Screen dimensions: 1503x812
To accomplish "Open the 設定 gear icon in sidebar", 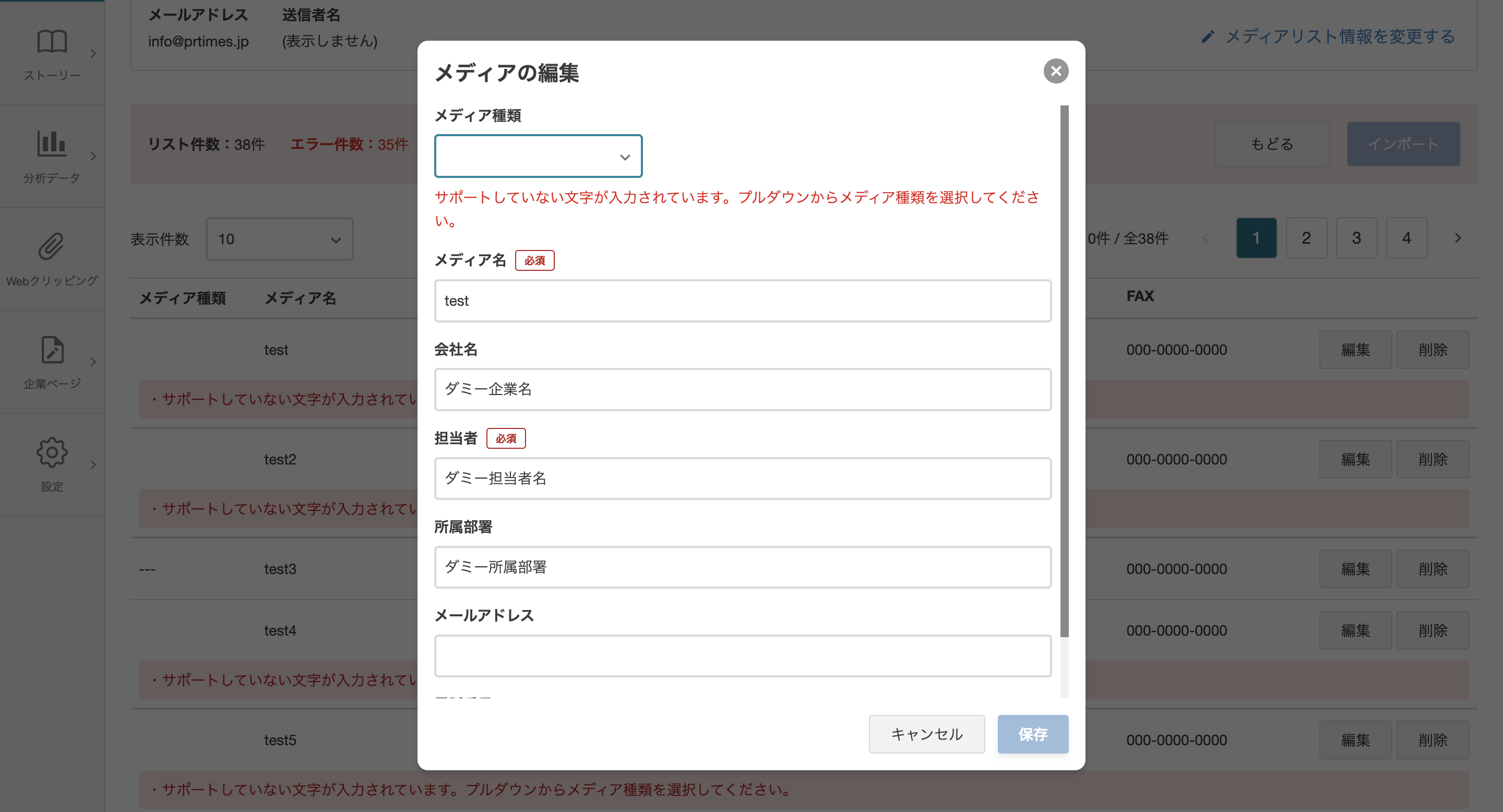I will pos(52,452).
